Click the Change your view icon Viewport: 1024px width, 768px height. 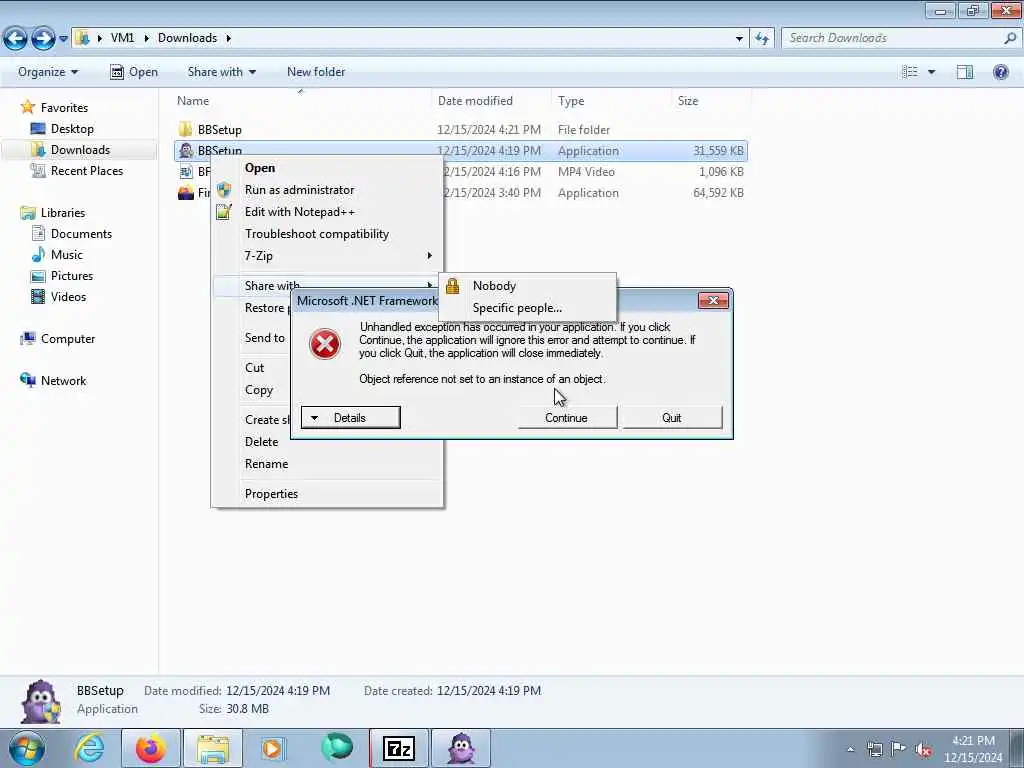[x=910, y=72]
